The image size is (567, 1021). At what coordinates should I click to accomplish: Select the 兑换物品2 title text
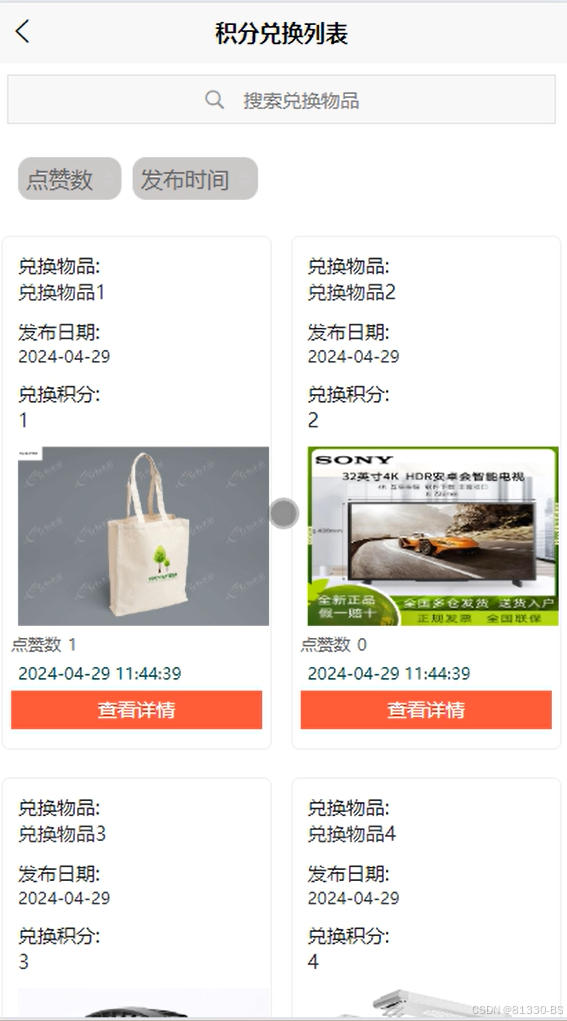[x=352, y=292]
